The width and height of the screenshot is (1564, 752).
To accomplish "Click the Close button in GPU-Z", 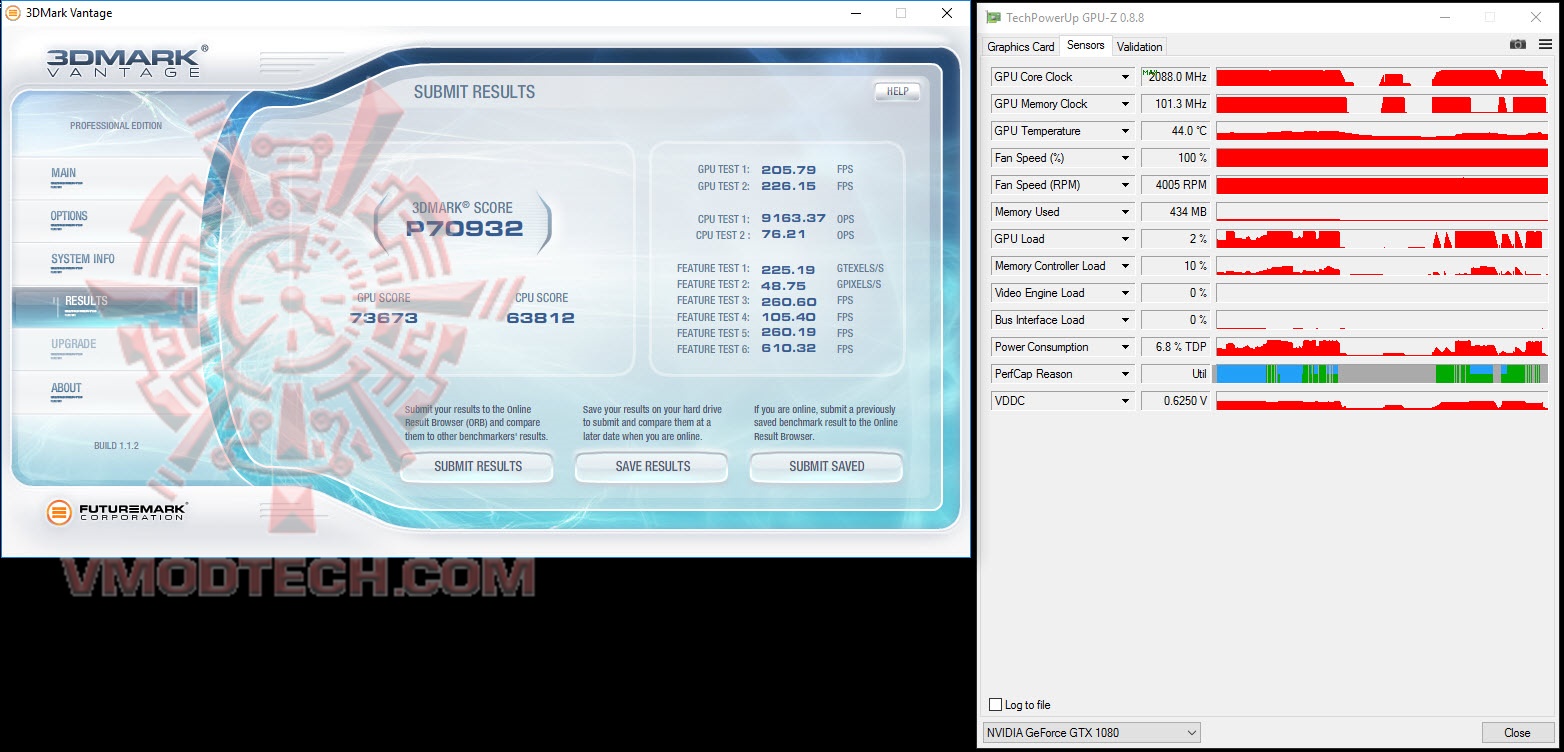I will pos(1517,733).
